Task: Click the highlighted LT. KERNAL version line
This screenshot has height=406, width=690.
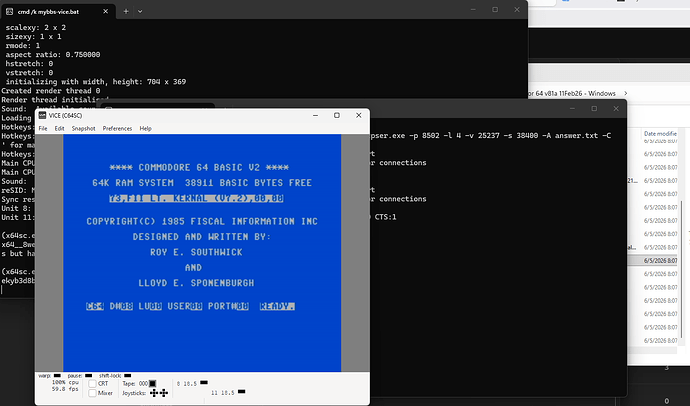Action: point(196,198)
